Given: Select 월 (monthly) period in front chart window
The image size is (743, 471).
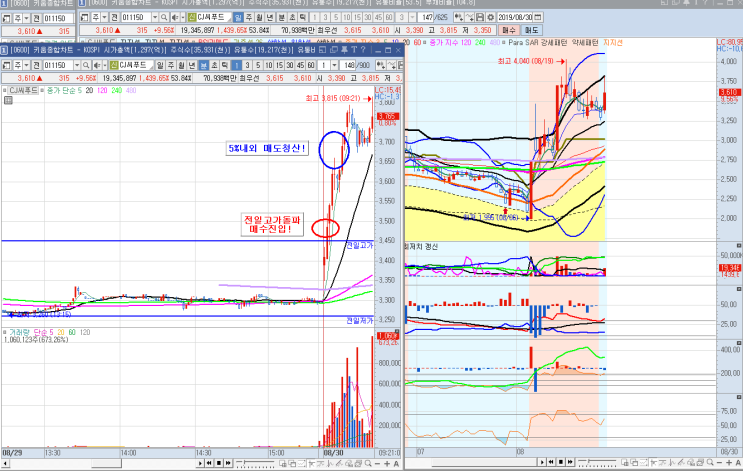Looking at the screenshot, I should (x=181, y=65).
